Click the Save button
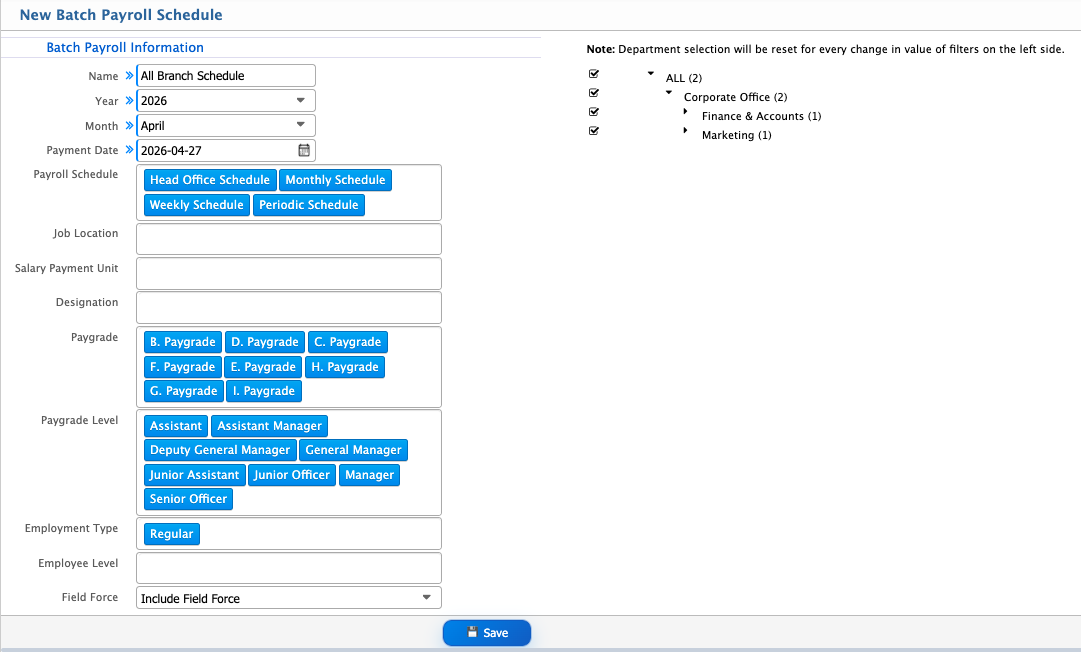The width and height of the screenshot is (1081, 652). [487, 633]
